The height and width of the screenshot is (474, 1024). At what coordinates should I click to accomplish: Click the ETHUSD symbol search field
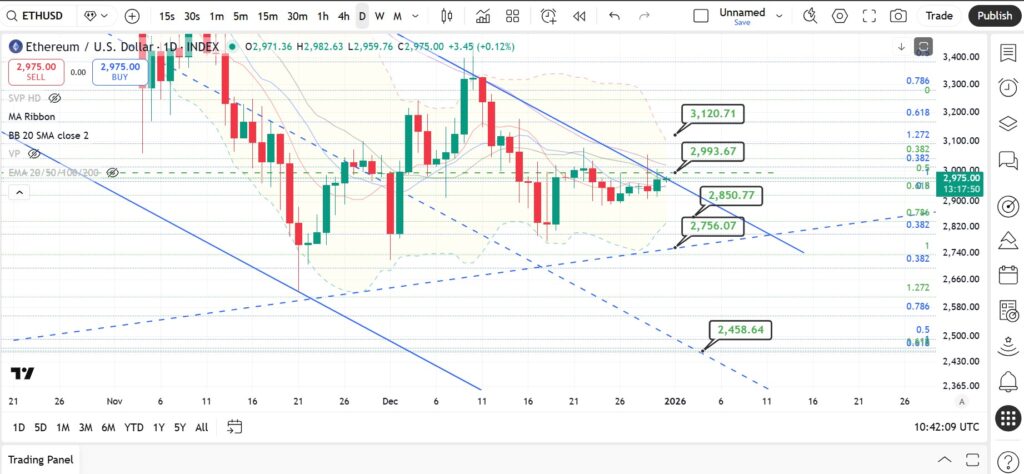click(38, 16)
